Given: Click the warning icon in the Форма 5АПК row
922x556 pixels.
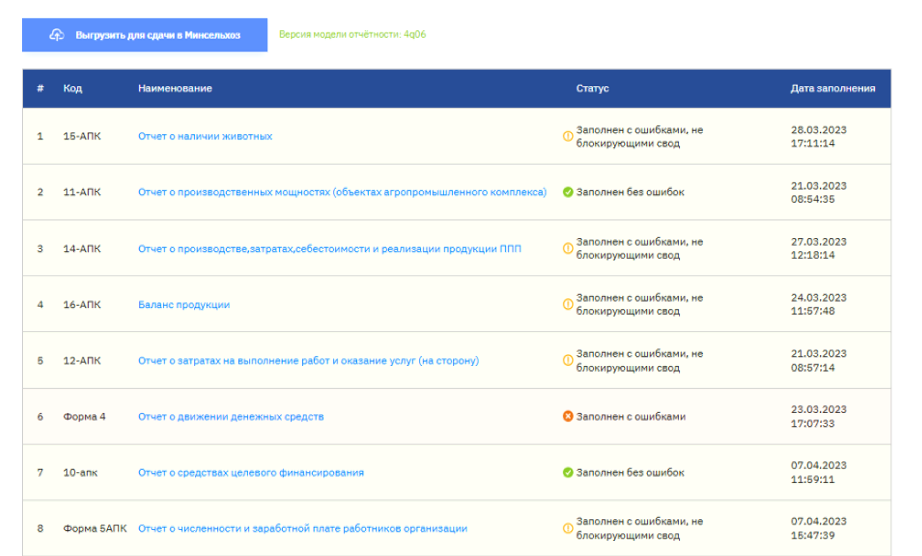Looking at the screenshot, I should (x=568, y=528).
